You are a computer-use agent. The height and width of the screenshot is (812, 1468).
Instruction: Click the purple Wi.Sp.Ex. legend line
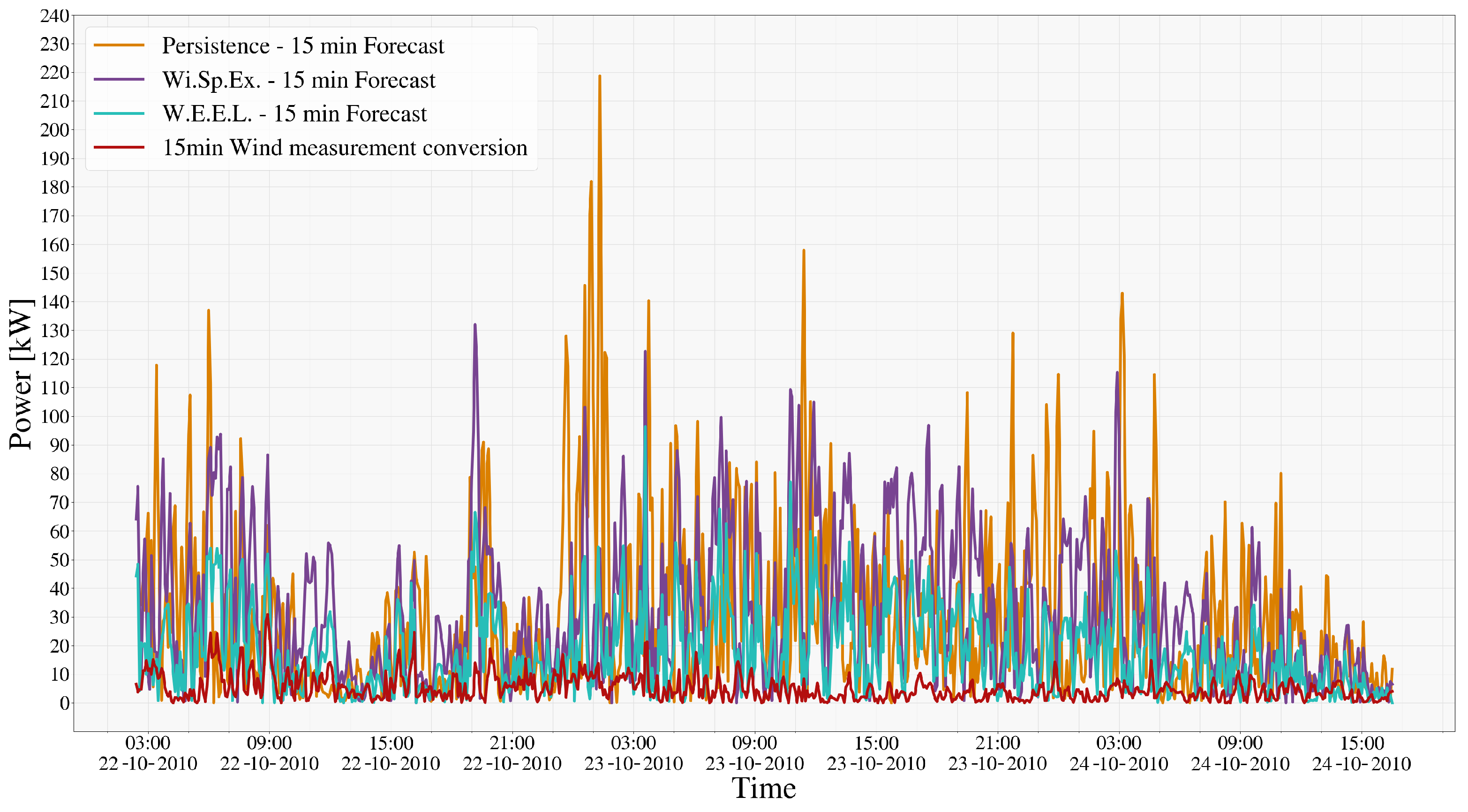click(x=119, y=79)
